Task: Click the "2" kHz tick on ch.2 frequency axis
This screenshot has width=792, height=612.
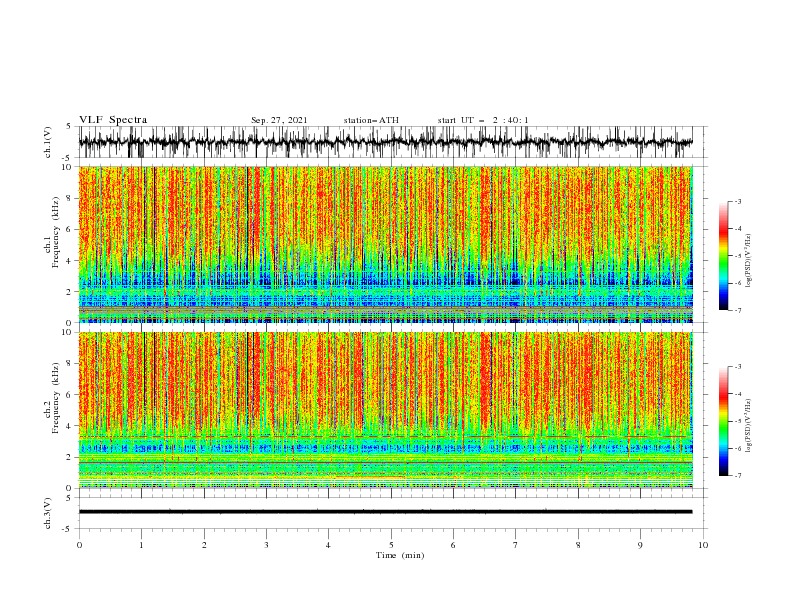Action: 69,457
